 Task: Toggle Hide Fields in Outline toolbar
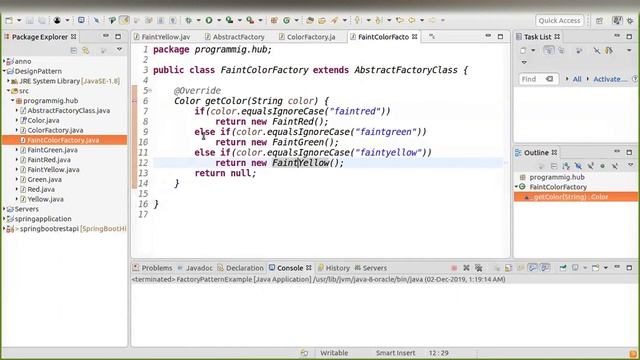[x=578, y=166]
